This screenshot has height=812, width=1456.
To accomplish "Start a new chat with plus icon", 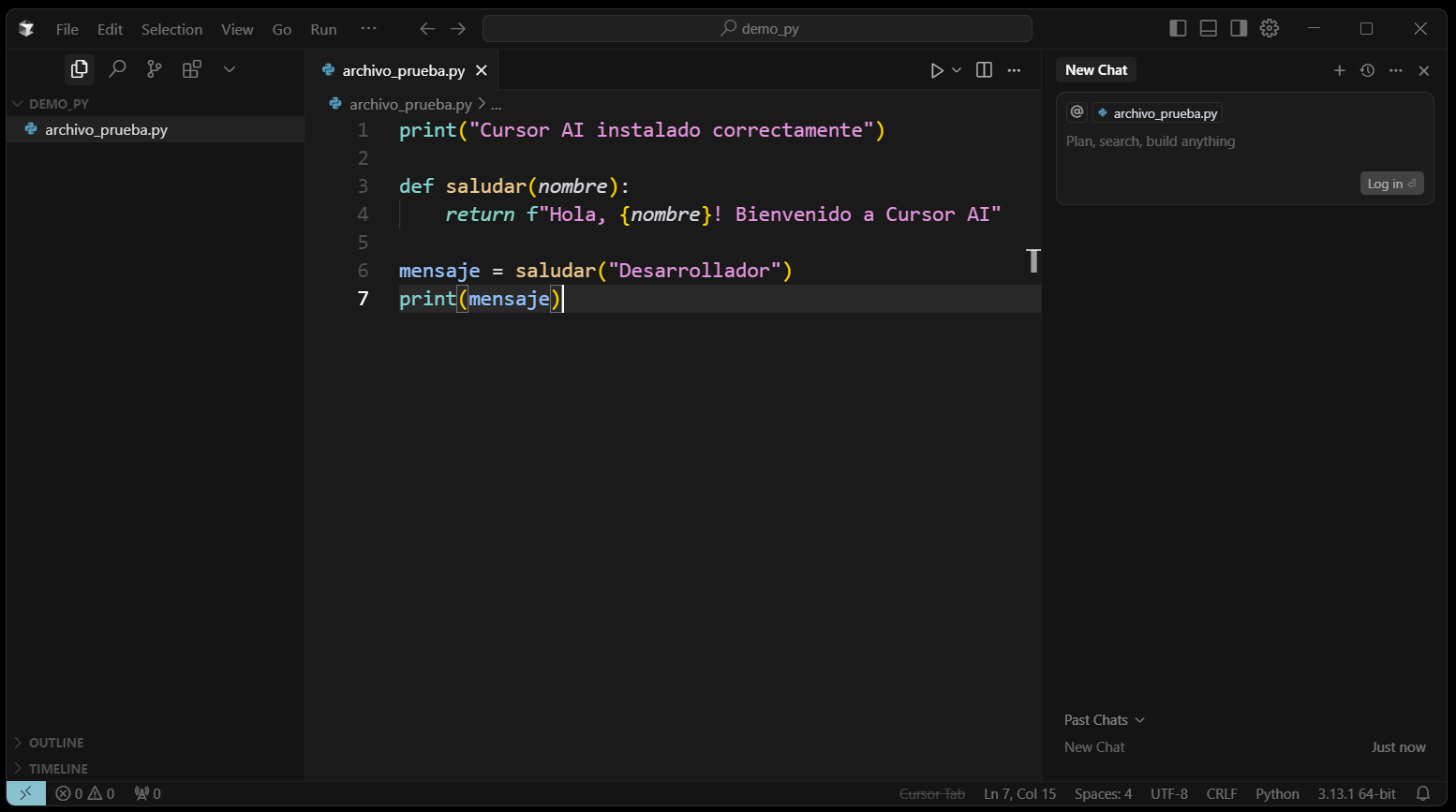I will [1339, 70].
